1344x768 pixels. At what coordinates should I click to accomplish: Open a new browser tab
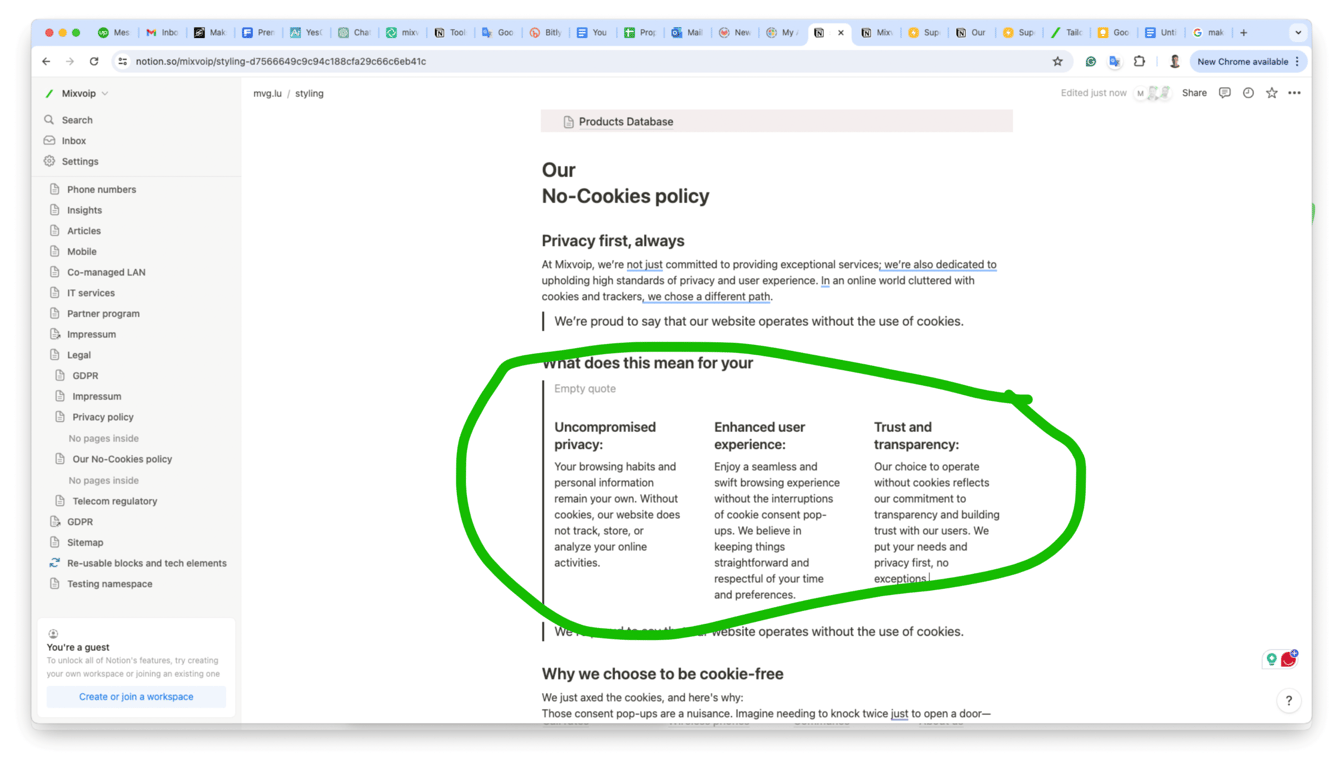click(x=1244, y=32)
